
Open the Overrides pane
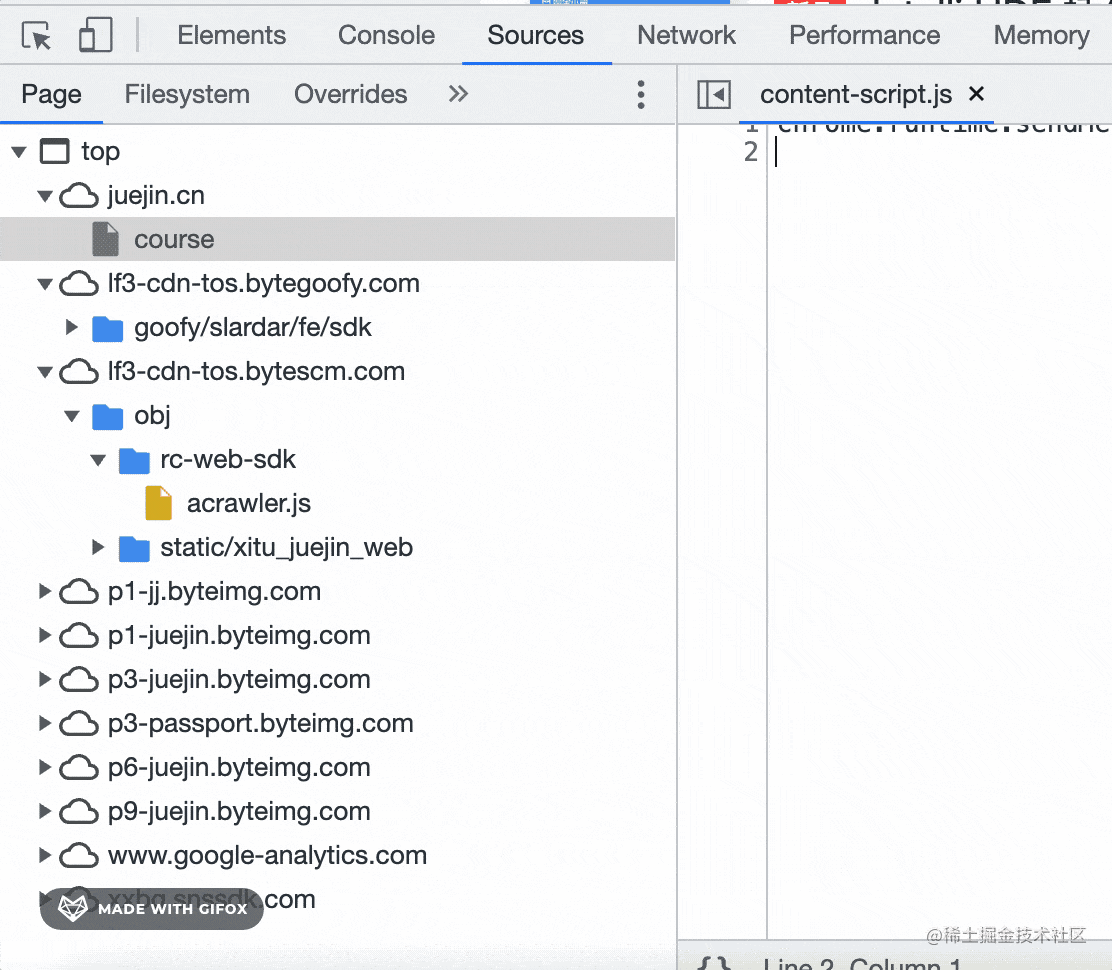[x=350, y=94]
